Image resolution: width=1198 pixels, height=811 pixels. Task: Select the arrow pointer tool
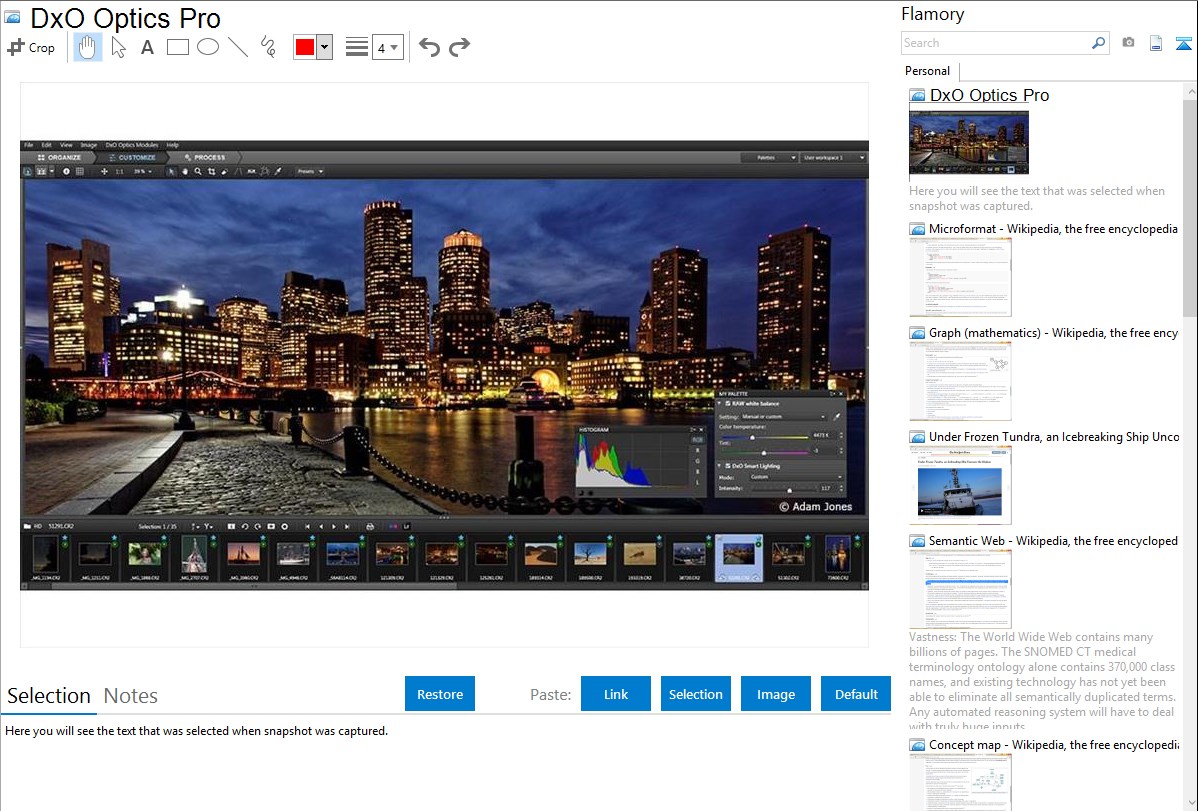coord(118,47)
